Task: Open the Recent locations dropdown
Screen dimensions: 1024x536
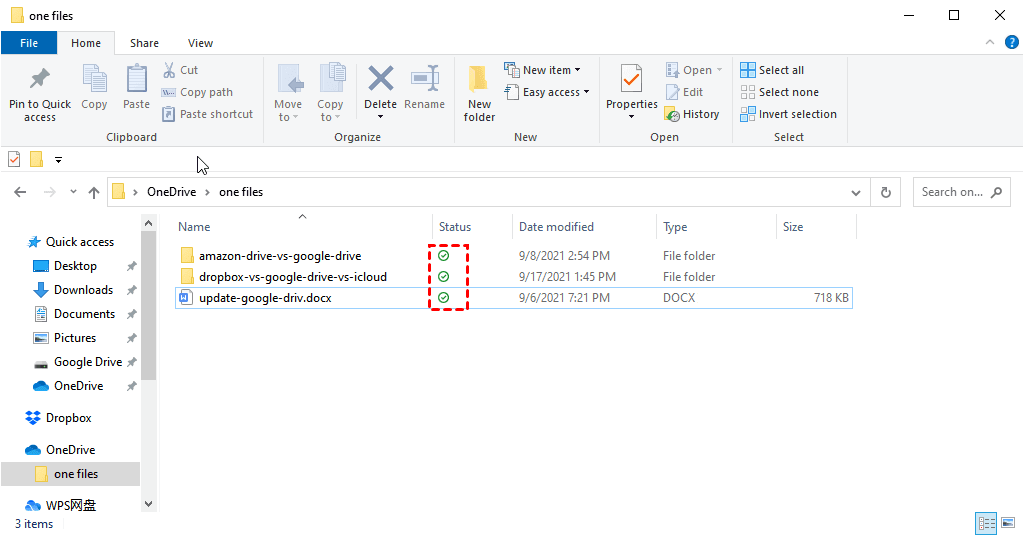Action: 73,192
